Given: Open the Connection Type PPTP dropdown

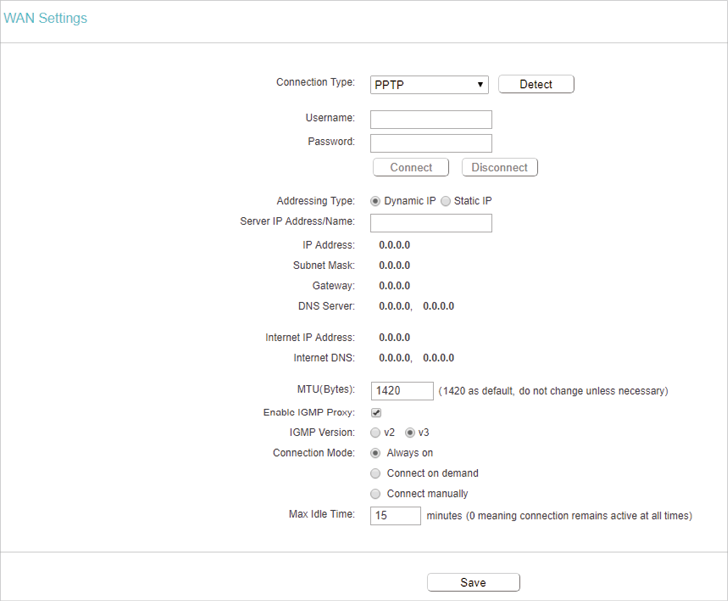Looking at the screenshot, I should 429,85.
